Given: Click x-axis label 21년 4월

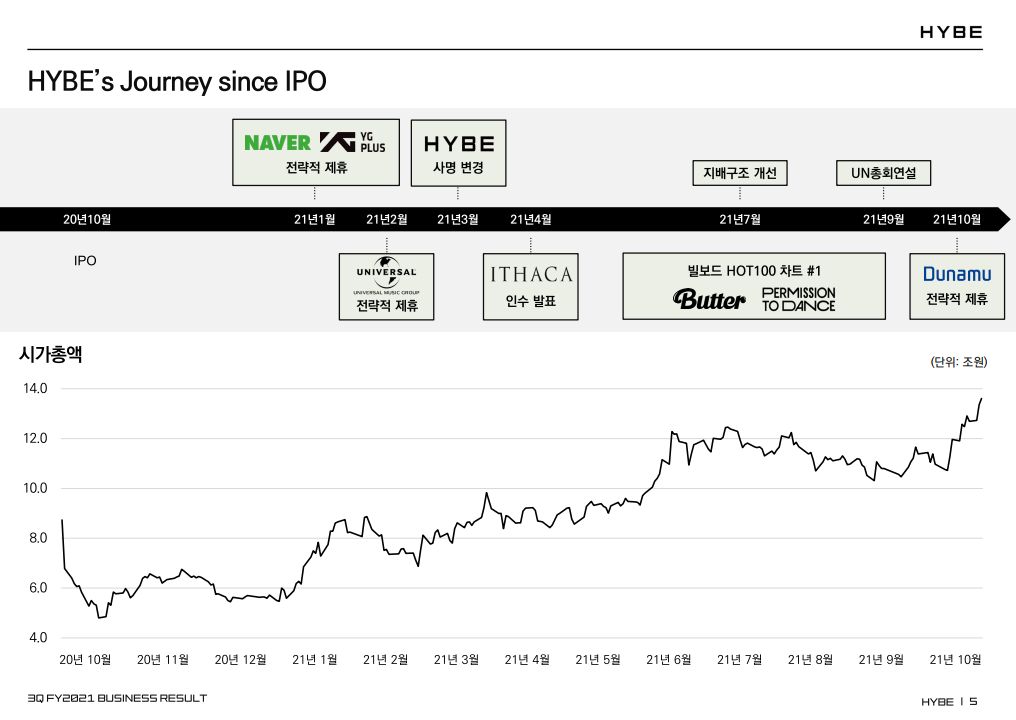Looking at the screenshot, I should [x=527, y=660].
